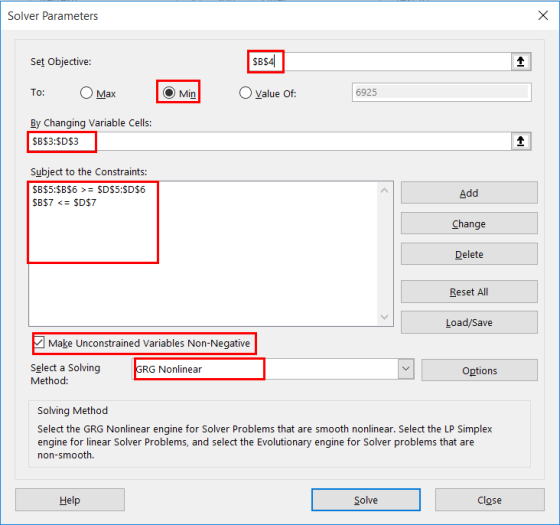The height and width of the screenshot is (525, 560).
Task: Toggle Make Unconstrained Variables Non-Negative checkbox
Action: pyautogui.click(x=39, y=342)
